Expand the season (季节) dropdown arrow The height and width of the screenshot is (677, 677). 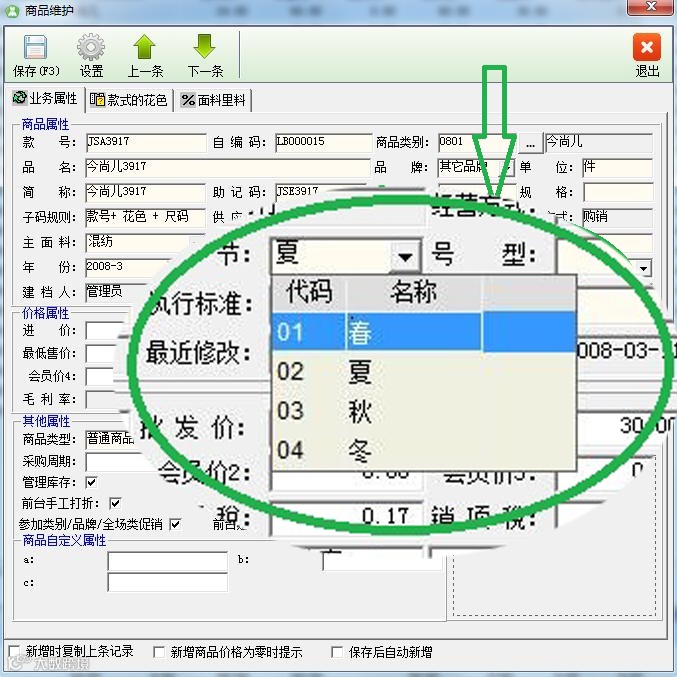pos(405,256)
